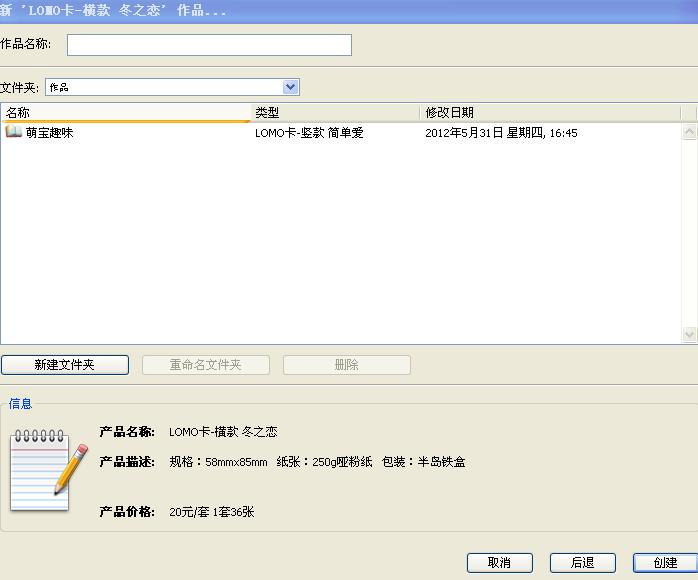Screen dimensions: 698x580
Task: Click the book icon beside 萌宝趣味
Action: [x=13, y=131]
